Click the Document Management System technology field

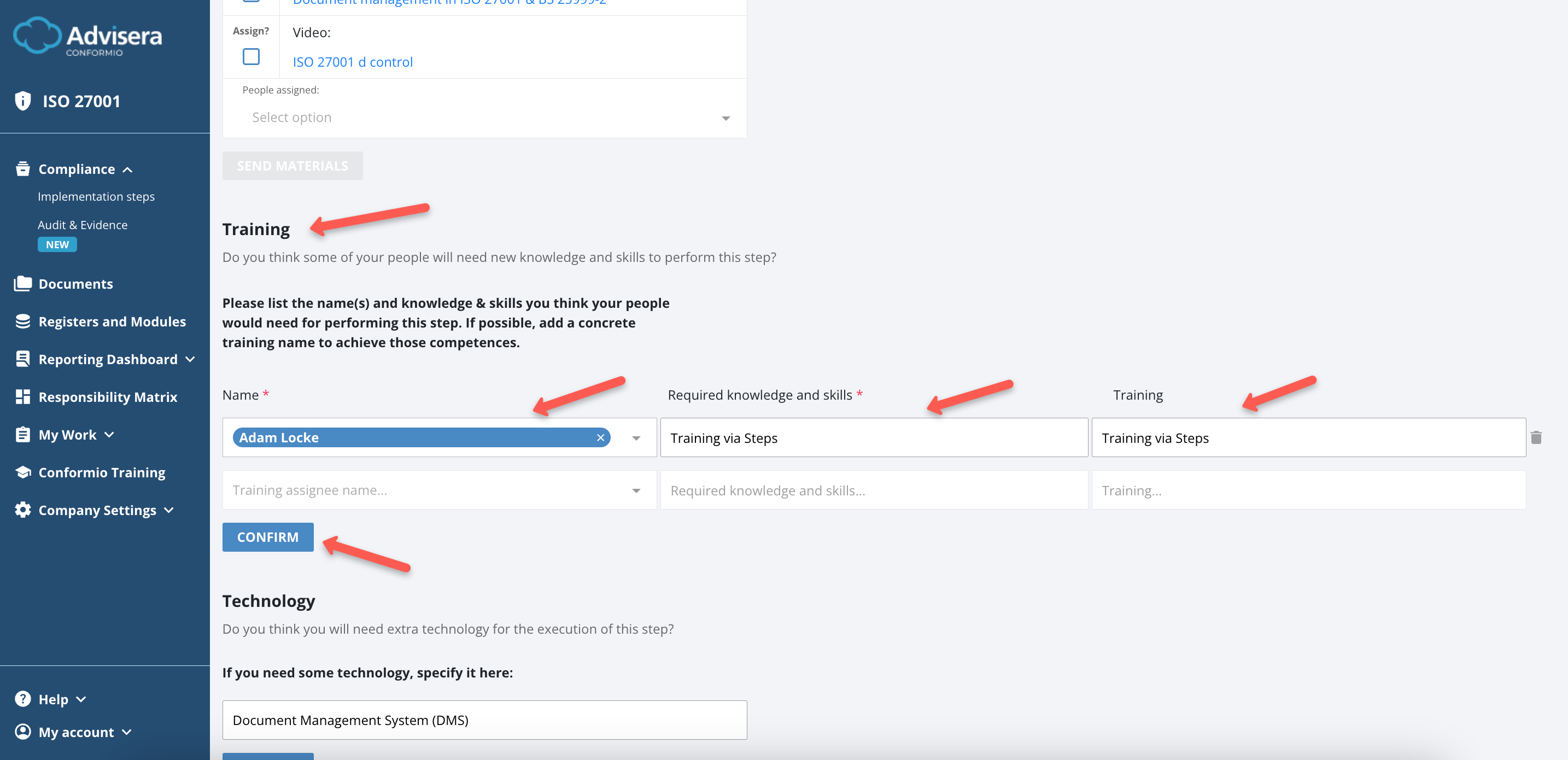click(484, 720)
